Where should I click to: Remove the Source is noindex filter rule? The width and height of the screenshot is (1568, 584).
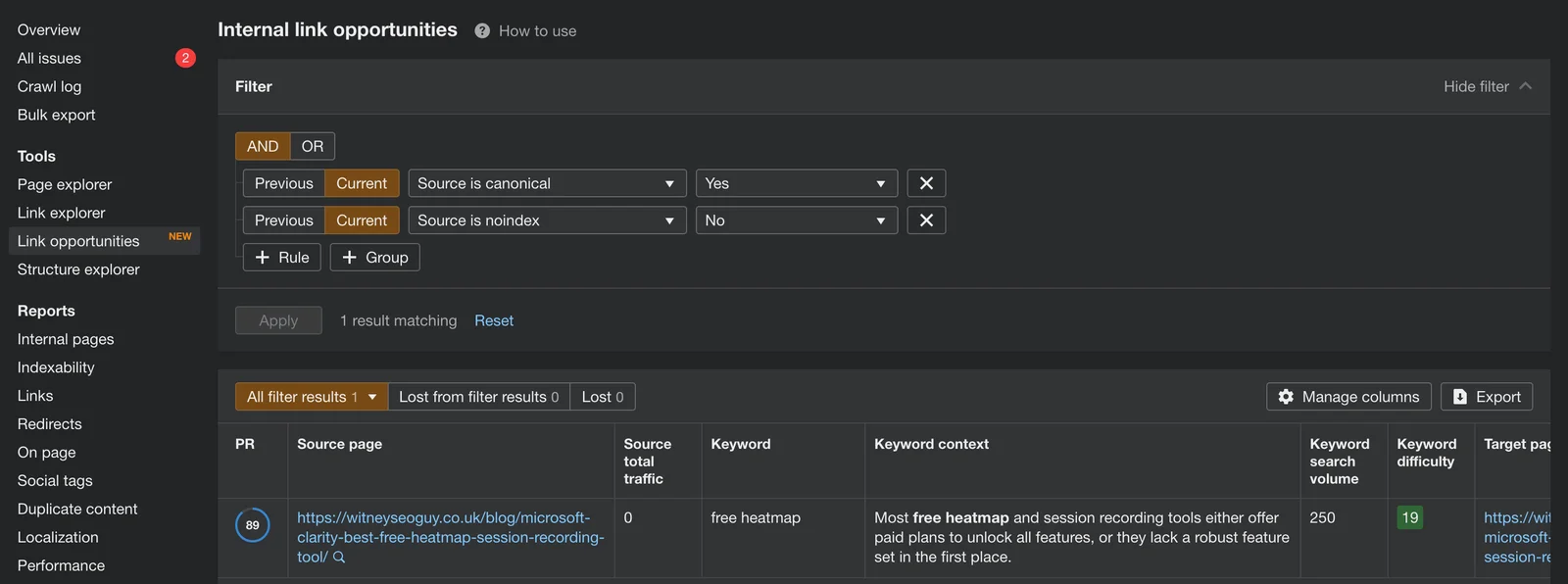(x=926, y=220)
